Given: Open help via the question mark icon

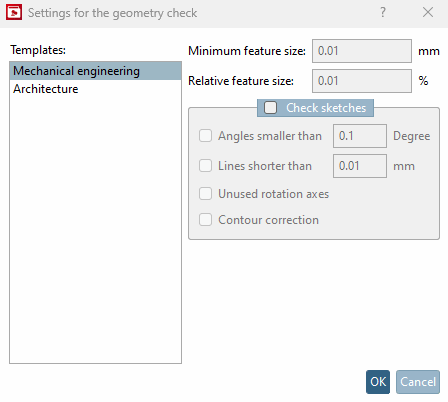Looking at the screenshot, I should tap(383, 13).
